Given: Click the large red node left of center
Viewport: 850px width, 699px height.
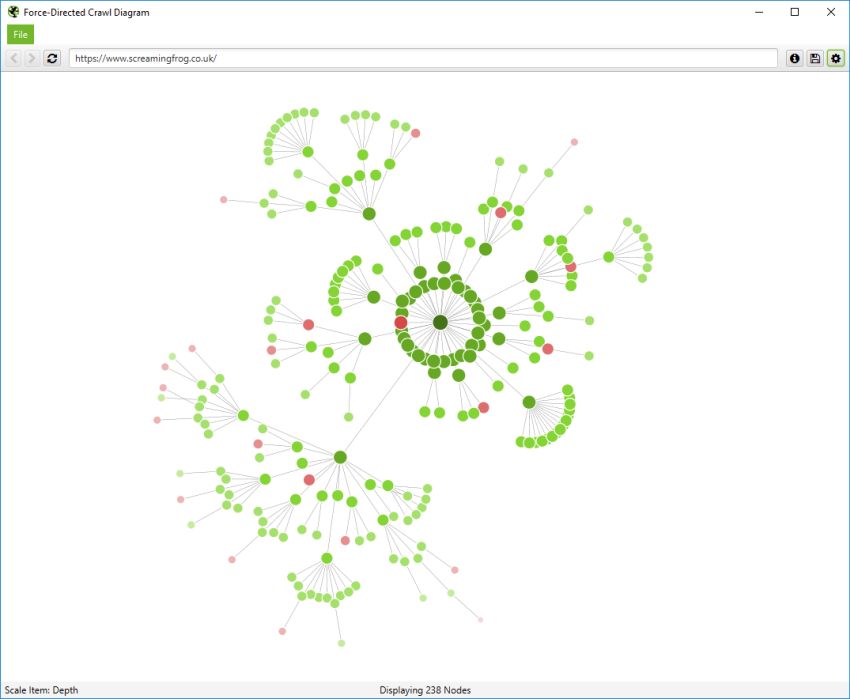Looking at the screenshot, I should click(401, 322).
